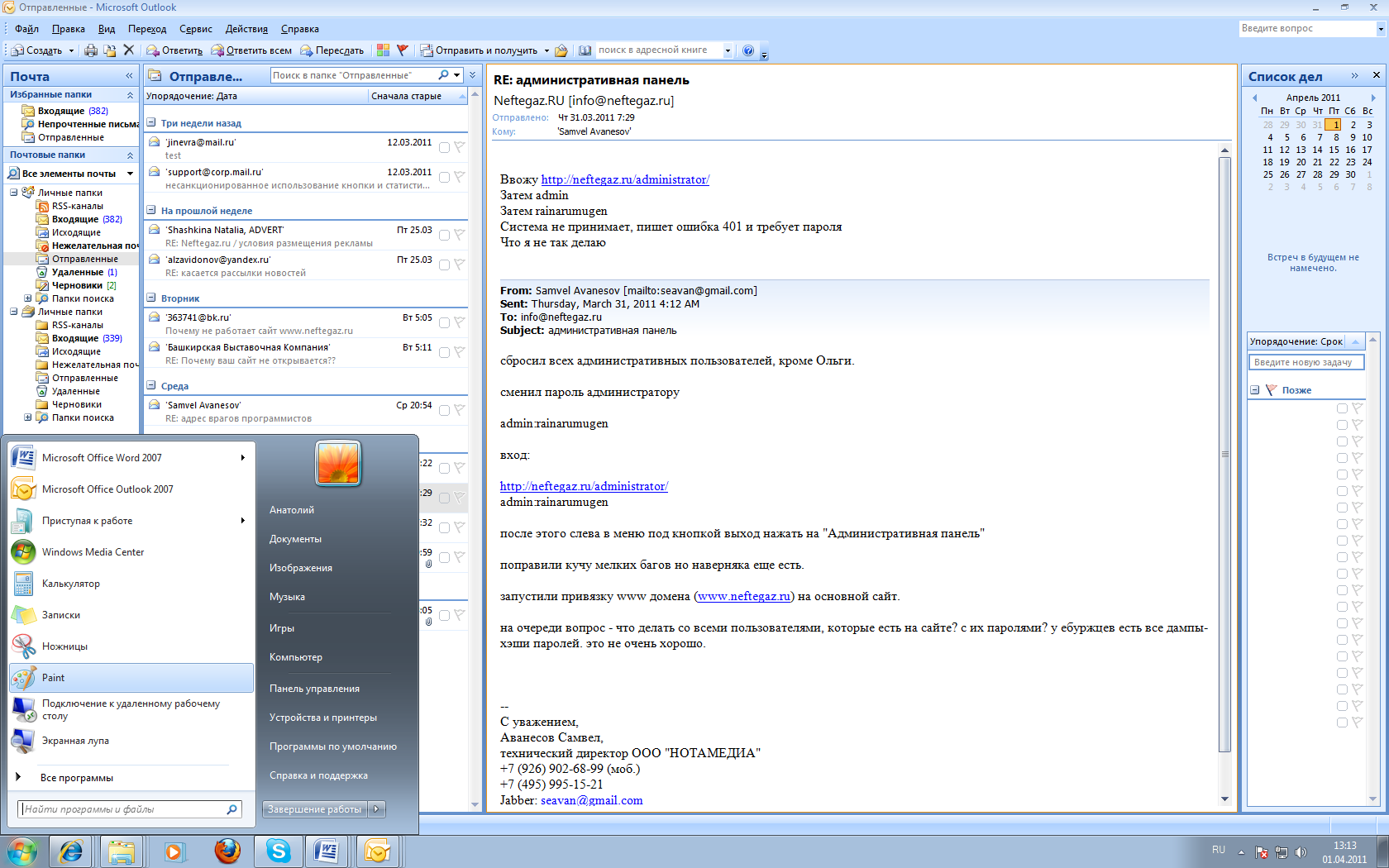Open Skype from taskbar
Image resolution: width=1389 pixels, height=868 pixels.
click(278, 851)
